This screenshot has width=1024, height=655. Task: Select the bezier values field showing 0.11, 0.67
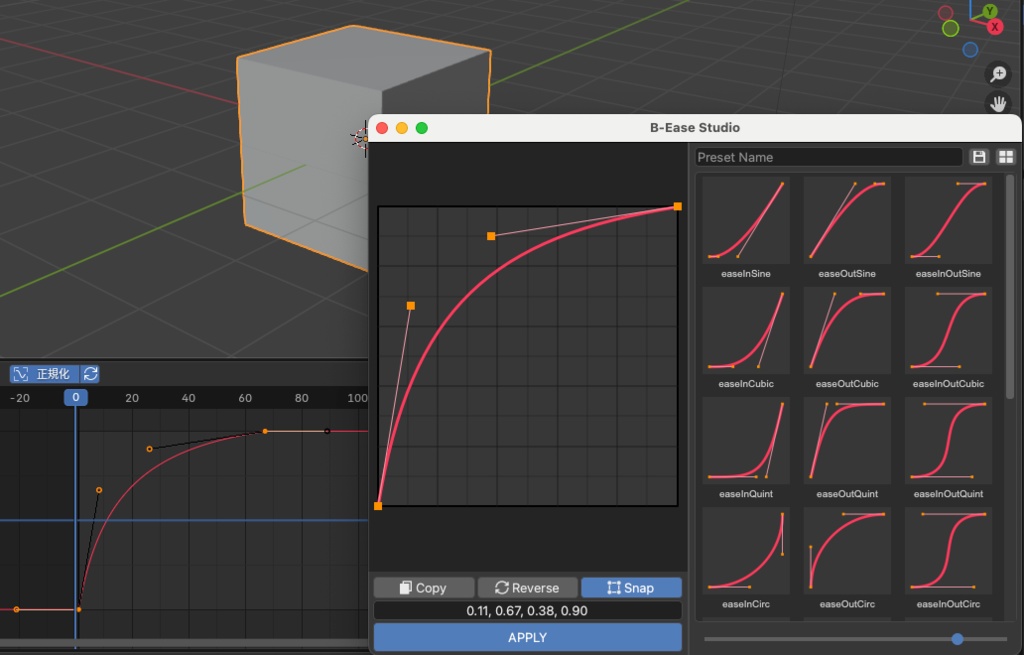pyautogui.click(x=527, y=610)
